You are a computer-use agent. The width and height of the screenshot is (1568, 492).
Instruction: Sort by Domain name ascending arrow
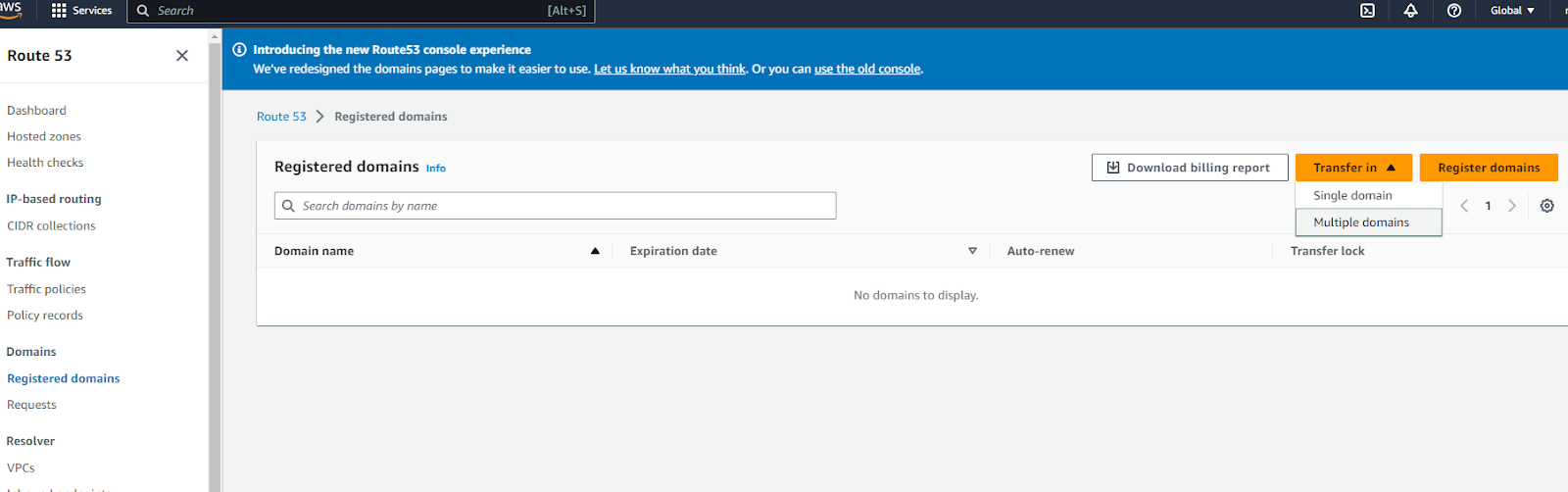pos(595,251)
